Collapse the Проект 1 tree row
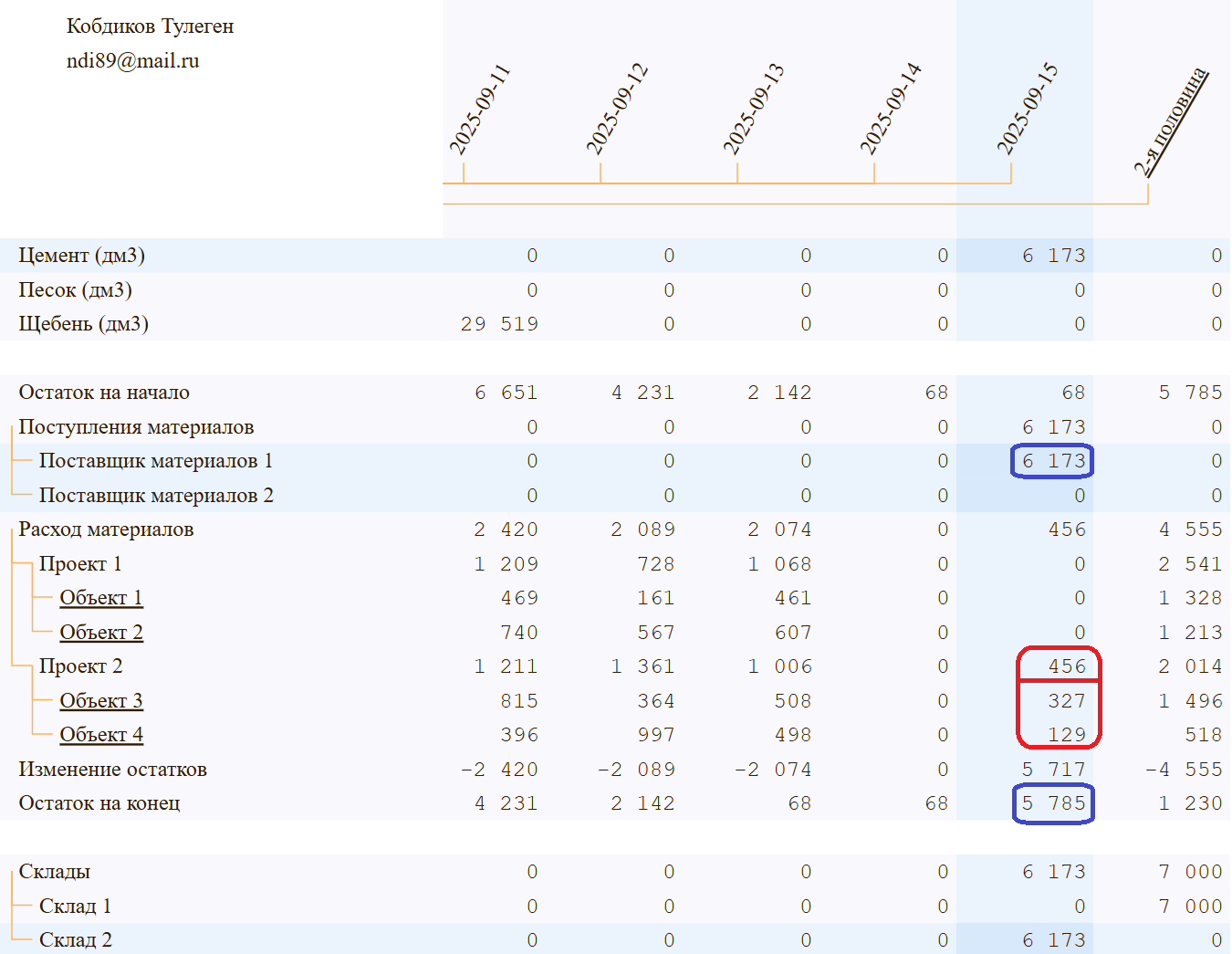The image size is (1232, 954). pos(80,564)
